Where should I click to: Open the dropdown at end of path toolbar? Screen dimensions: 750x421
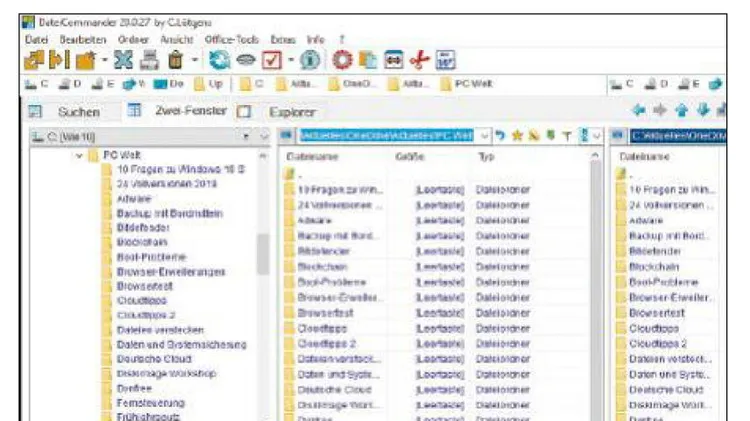click(x=596, y=136)
